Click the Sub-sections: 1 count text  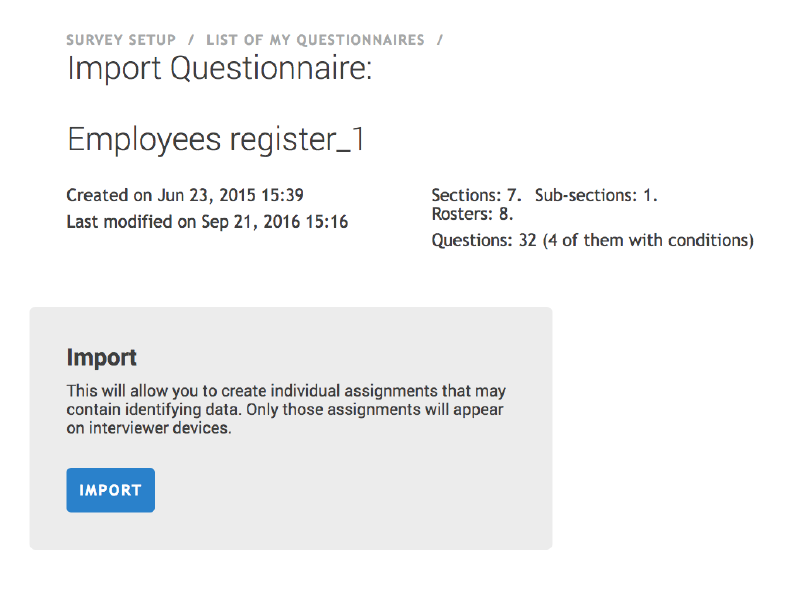pyautogui.click(x=596, y=195)
